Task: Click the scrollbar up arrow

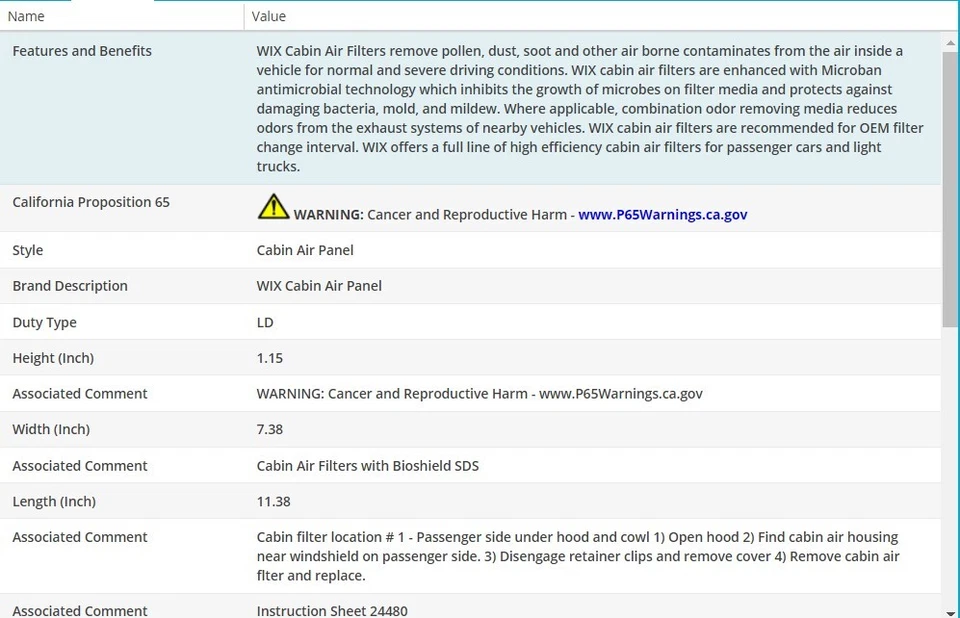Action: (x=950, y=43)
